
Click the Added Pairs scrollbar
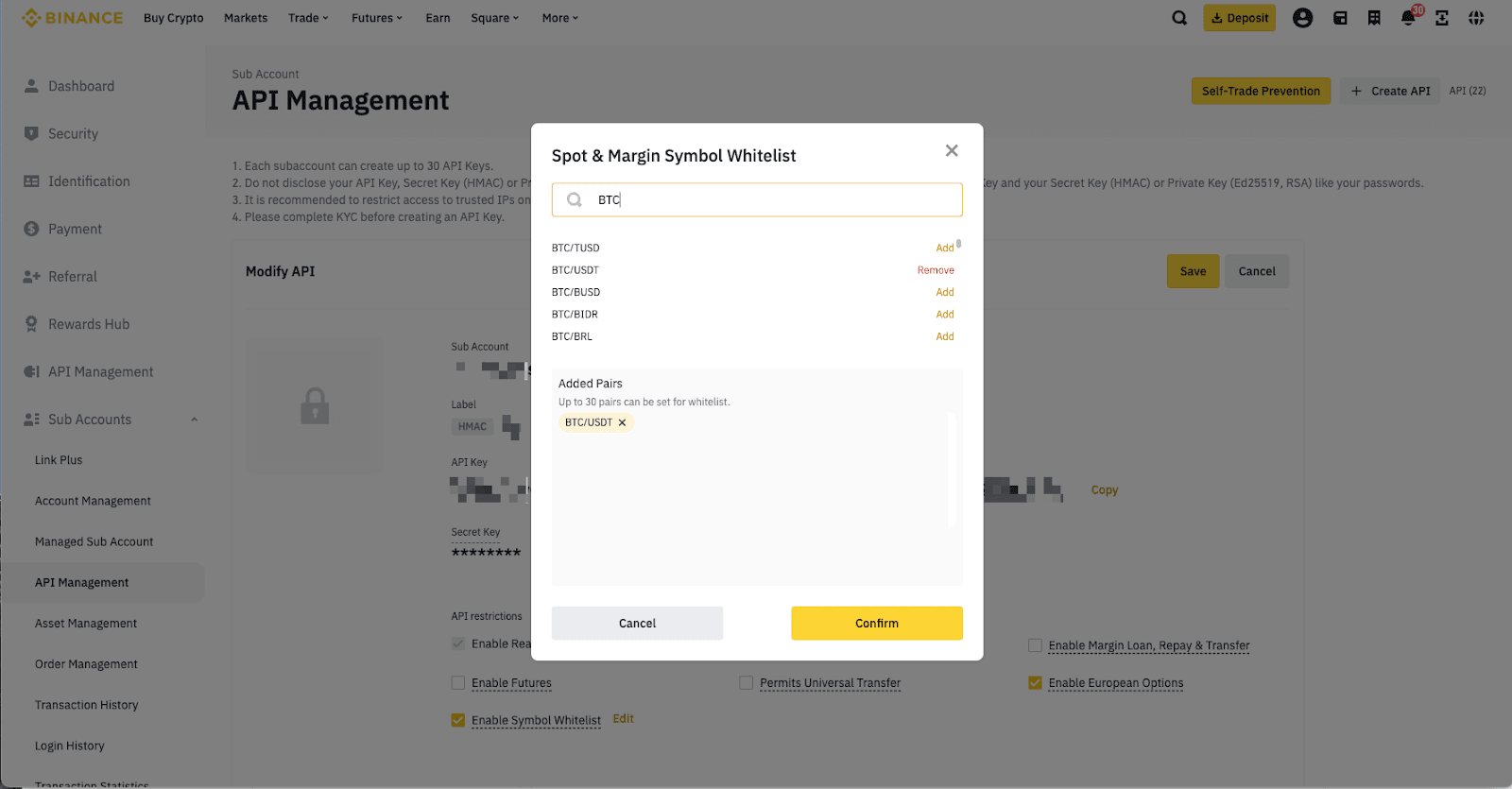tap(952, 470)
